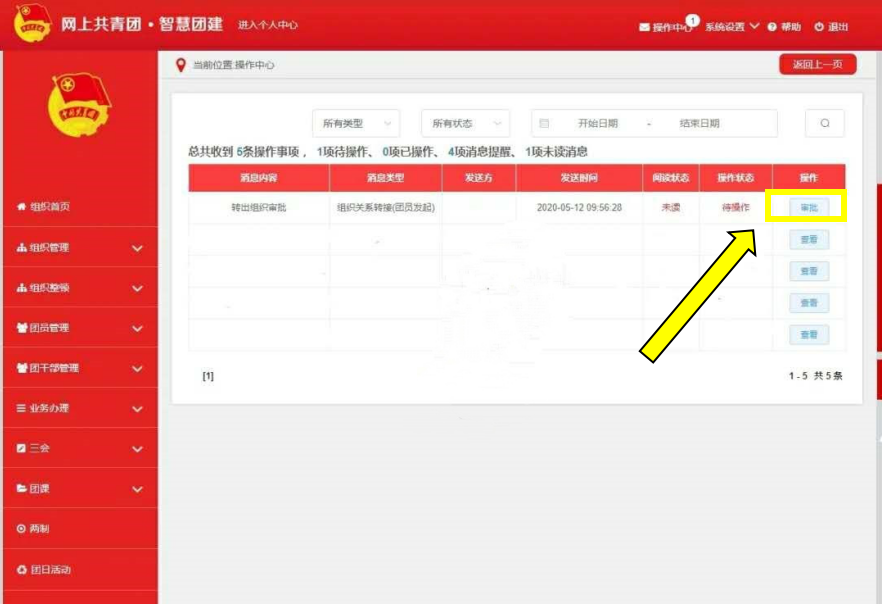
Task: Expand 系统设置 dropdown in header
Action: click(732, 27)
